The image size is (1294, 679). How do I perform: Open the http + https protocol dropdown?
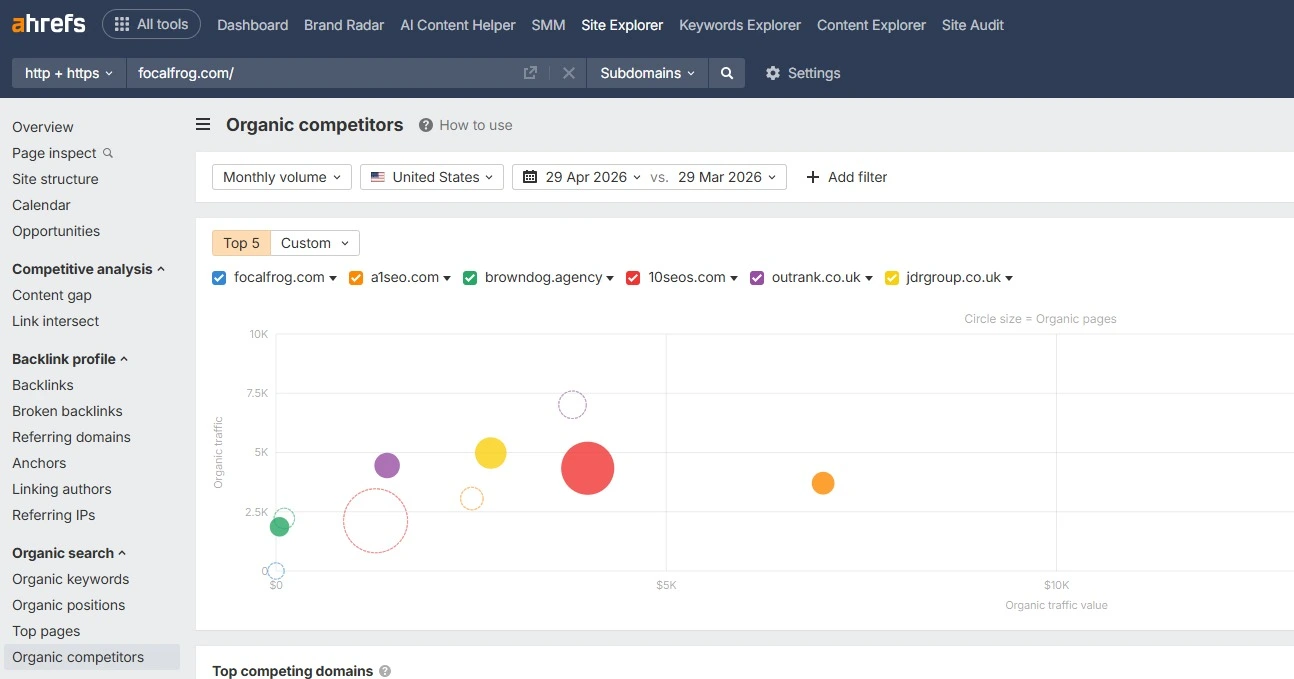pyautogui.click(x=69, y=73)
